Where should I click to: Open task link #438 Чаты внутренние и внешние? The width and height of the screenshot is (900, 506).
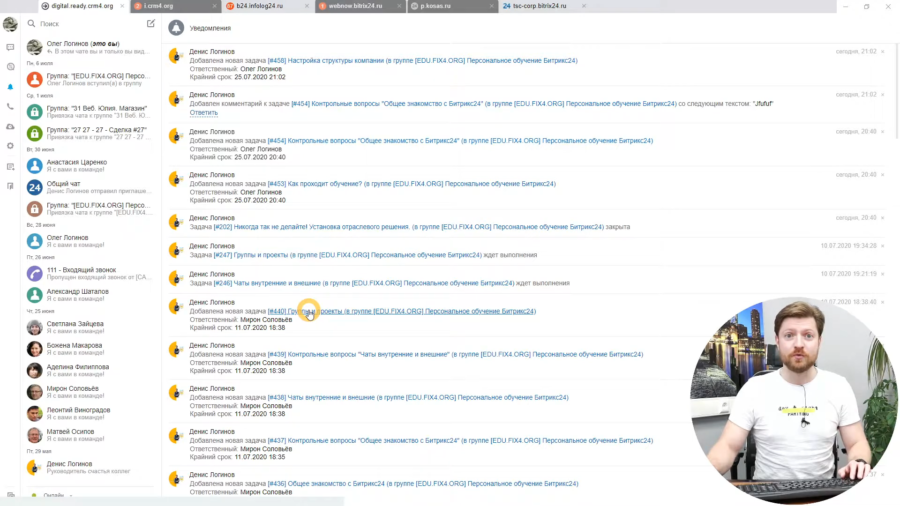click(x=418, y=397)
